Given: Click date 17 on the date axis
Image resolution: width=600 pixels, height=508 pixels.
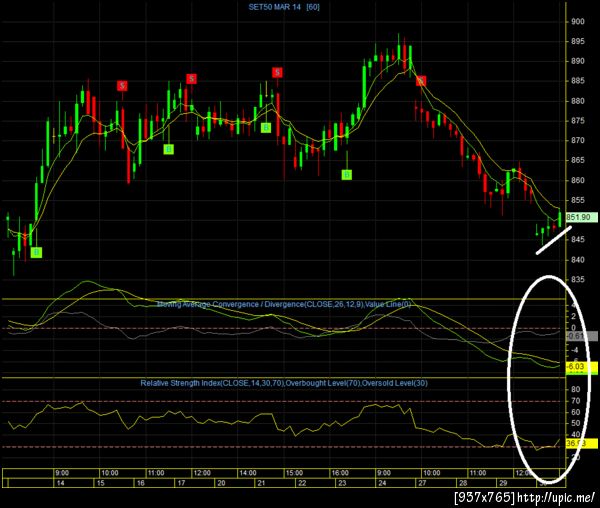Looking at the screenshot, I should pos(181,483).
